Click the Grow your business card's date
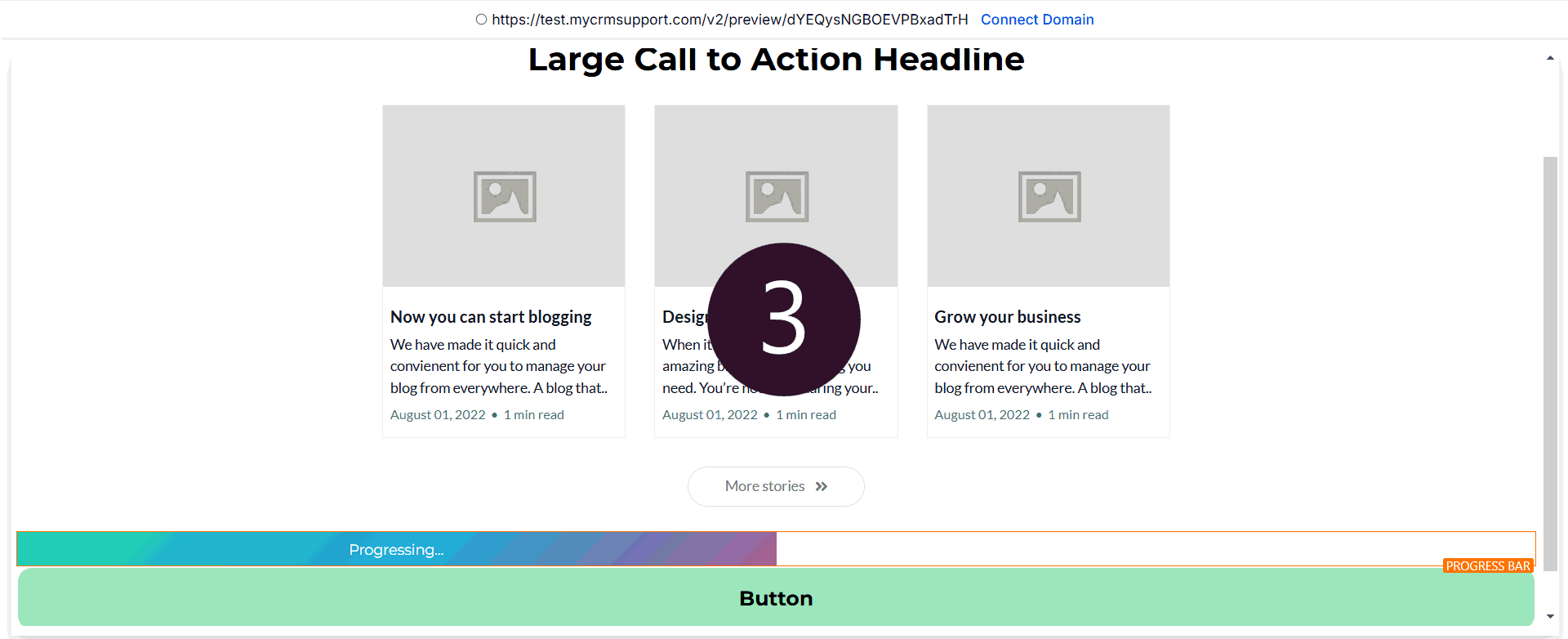1568x639 pixels. [982, 415]
